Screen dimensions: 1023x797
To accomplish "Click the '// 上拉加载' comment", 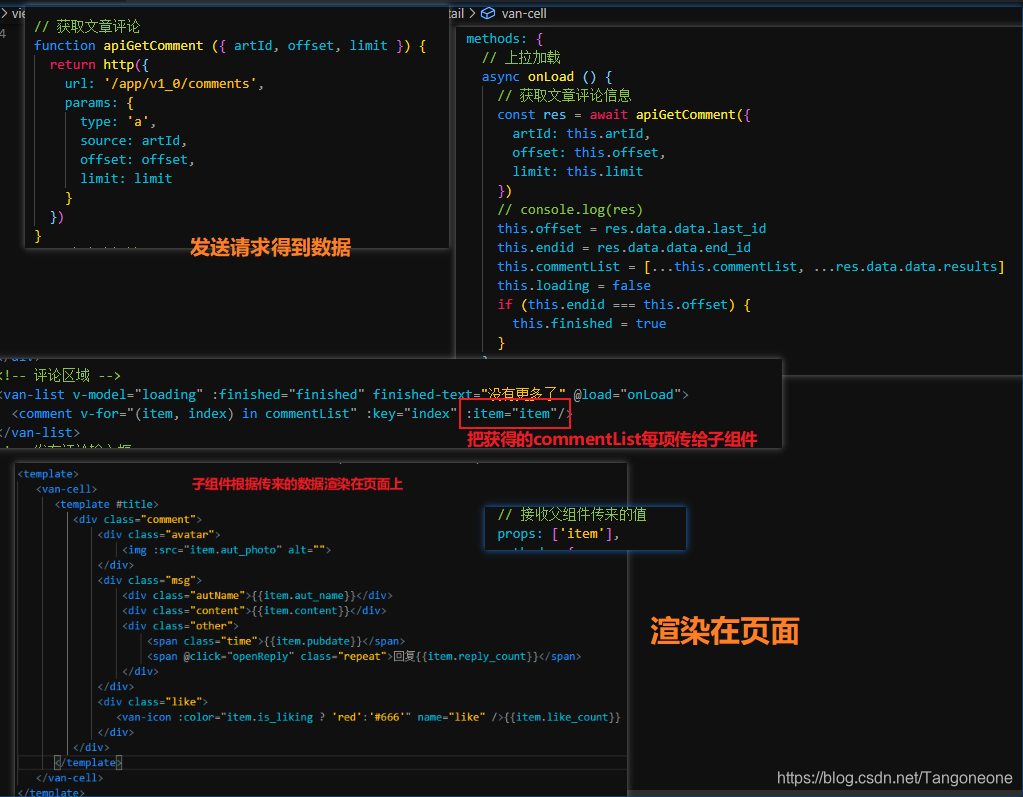I will [521, 57].
